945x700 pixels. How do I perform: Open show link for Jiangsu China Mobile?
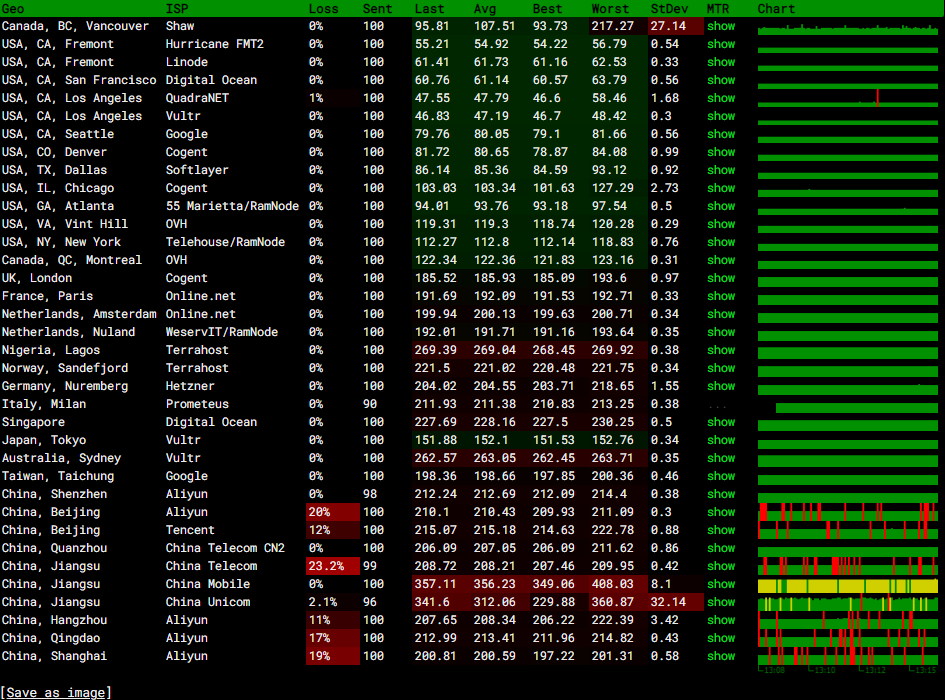coord(721,584)
